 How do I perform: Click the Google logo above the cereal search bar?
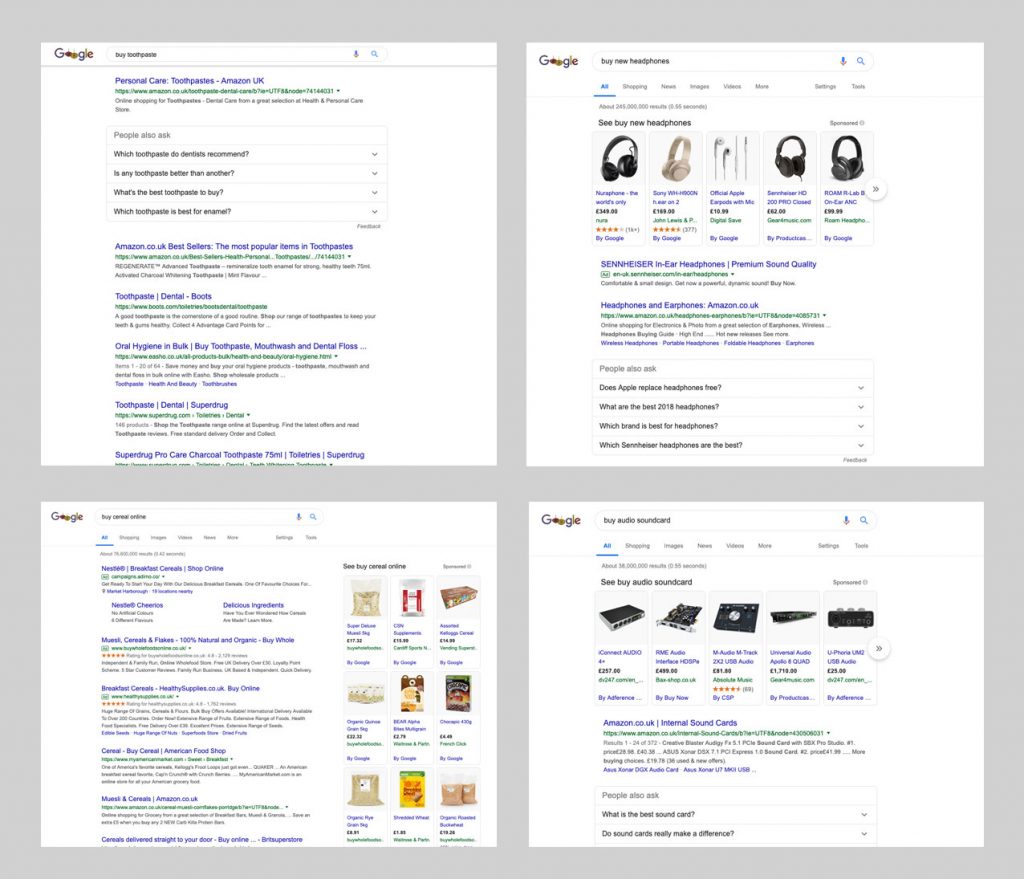pos(66,517)
